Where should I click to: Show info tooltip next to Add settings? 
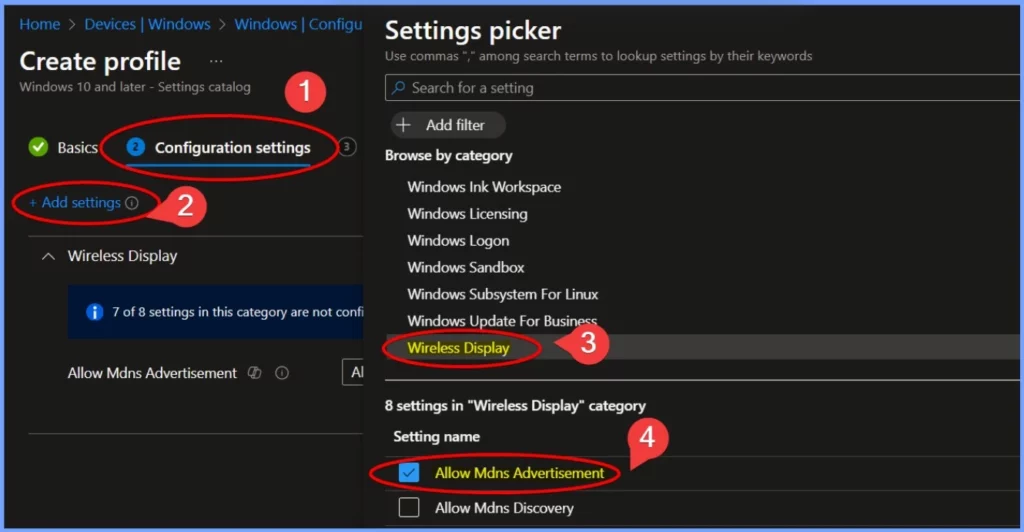click(x=132, y=203)
